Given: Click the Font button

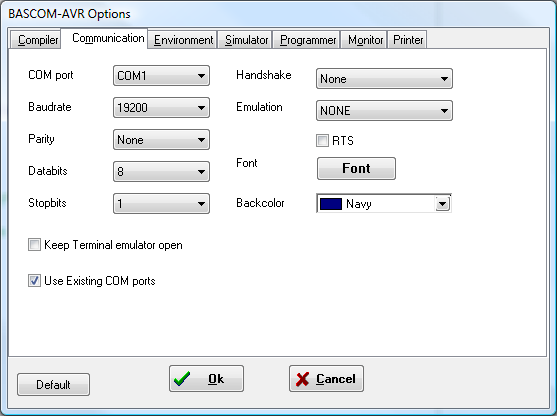Looking at the screenshot, I should pos(356,168).
